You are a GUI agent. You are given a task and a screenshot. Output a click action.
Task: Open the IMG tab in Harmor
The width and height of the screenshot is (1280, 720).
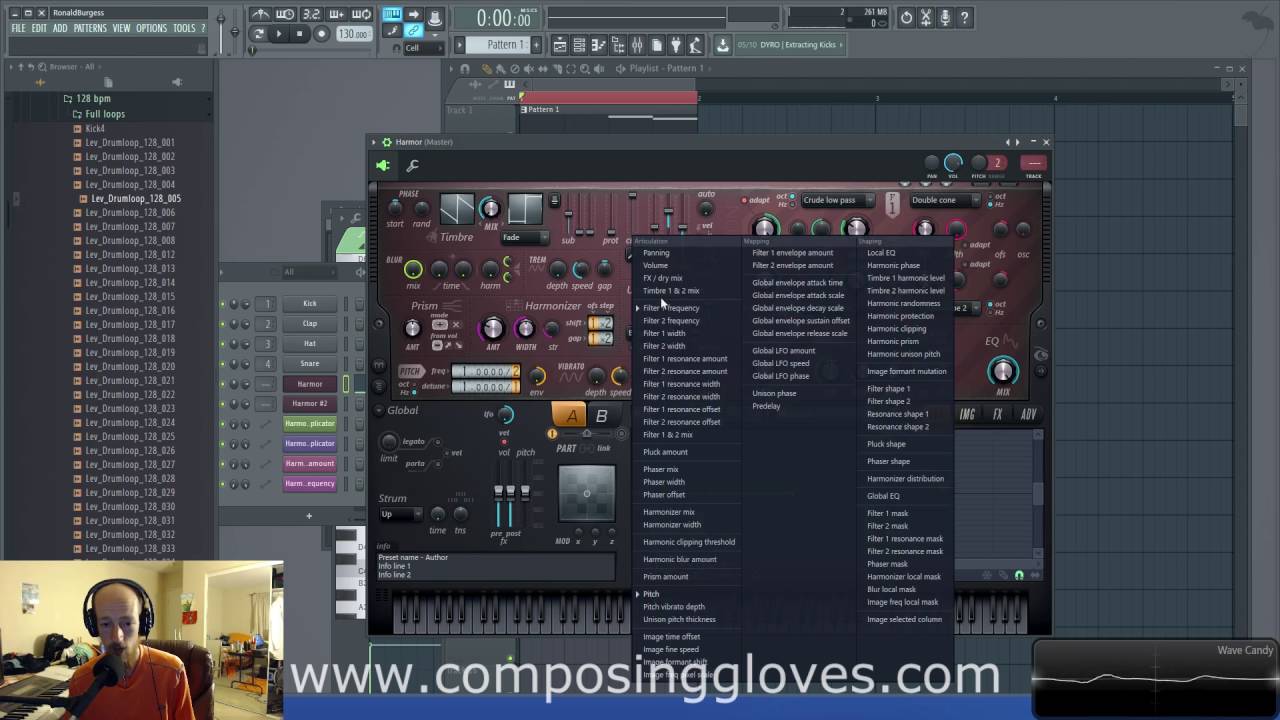[967, 414]
